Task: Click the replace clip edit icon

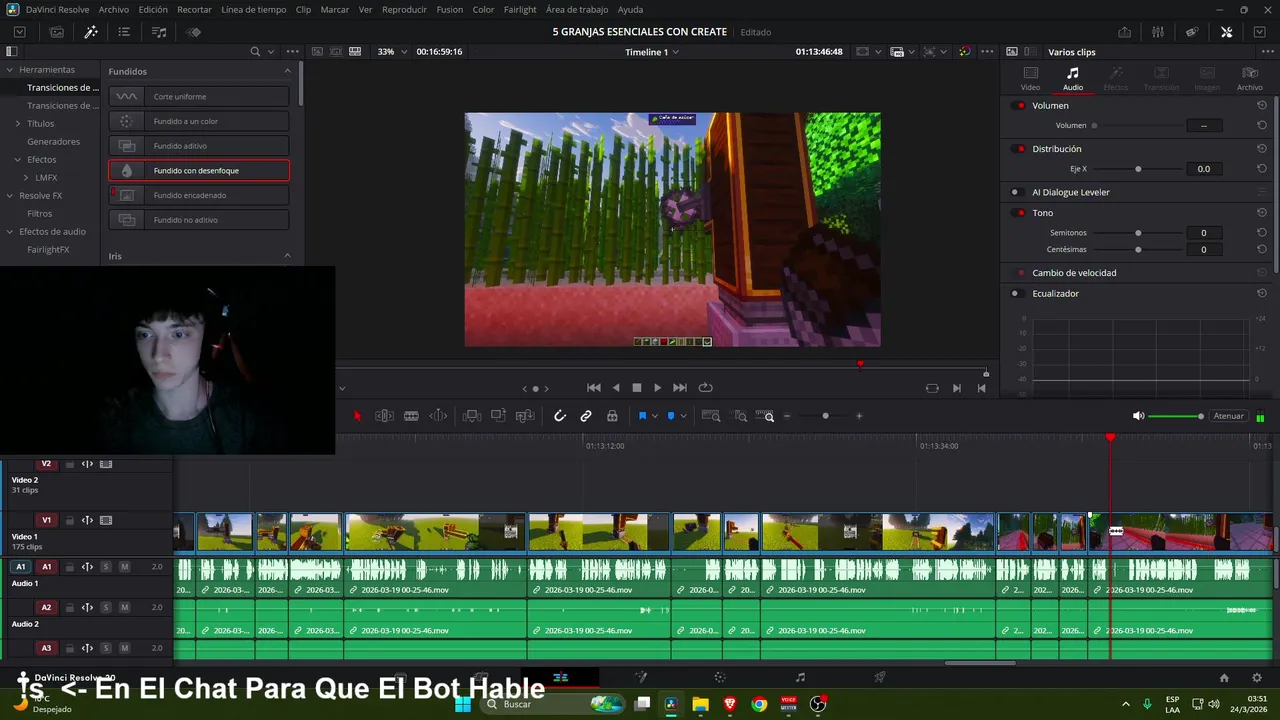Action: pos(525,416)
